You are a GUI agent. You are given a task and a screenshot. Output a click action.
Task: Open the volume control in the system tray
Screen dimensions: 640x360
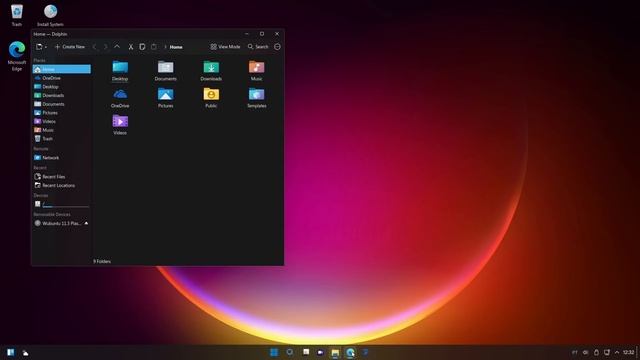click(x=585, y=352)
